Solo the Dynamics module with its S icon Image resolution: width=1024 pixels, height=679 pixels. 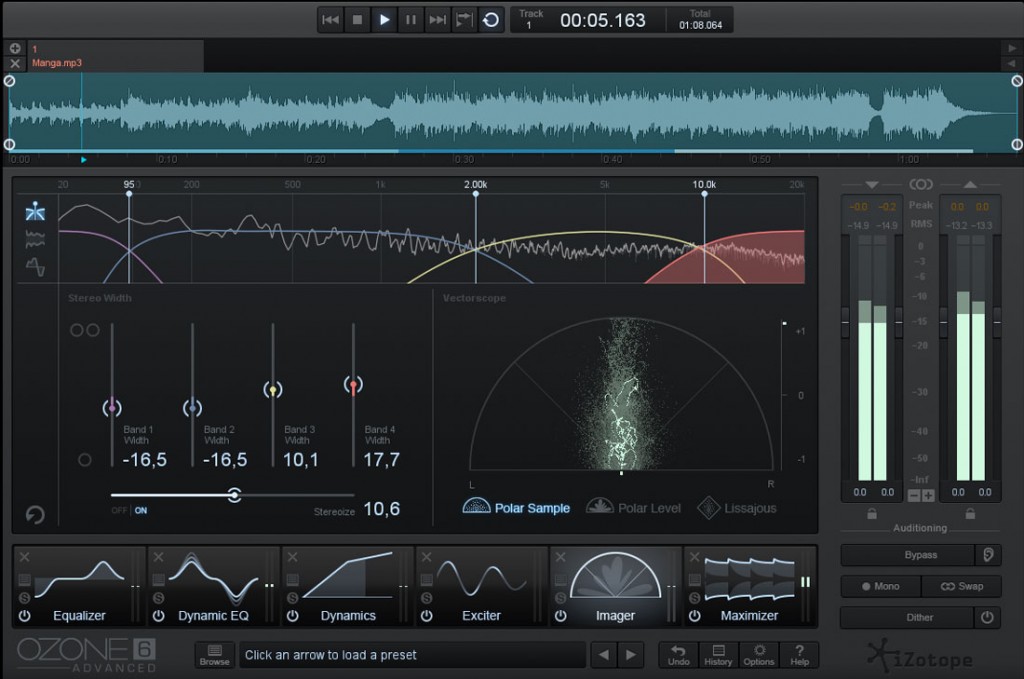pyautogui.click(x=293, y=598)
